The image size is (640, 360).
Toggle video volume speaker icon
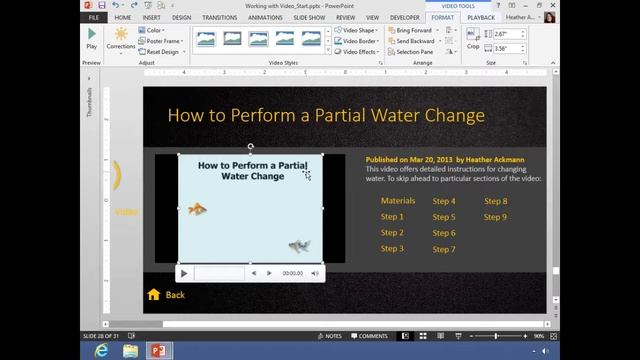tap(315, 273)
